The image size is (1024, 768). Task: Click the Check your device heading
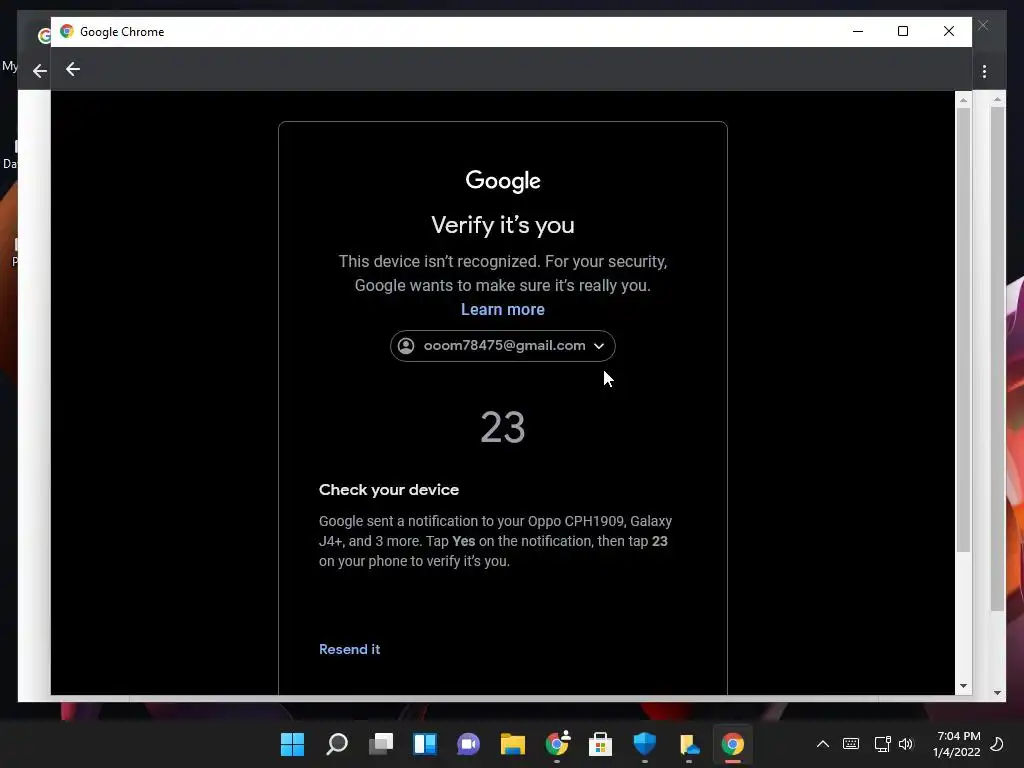pyautogui.click(x=389, y=490)
